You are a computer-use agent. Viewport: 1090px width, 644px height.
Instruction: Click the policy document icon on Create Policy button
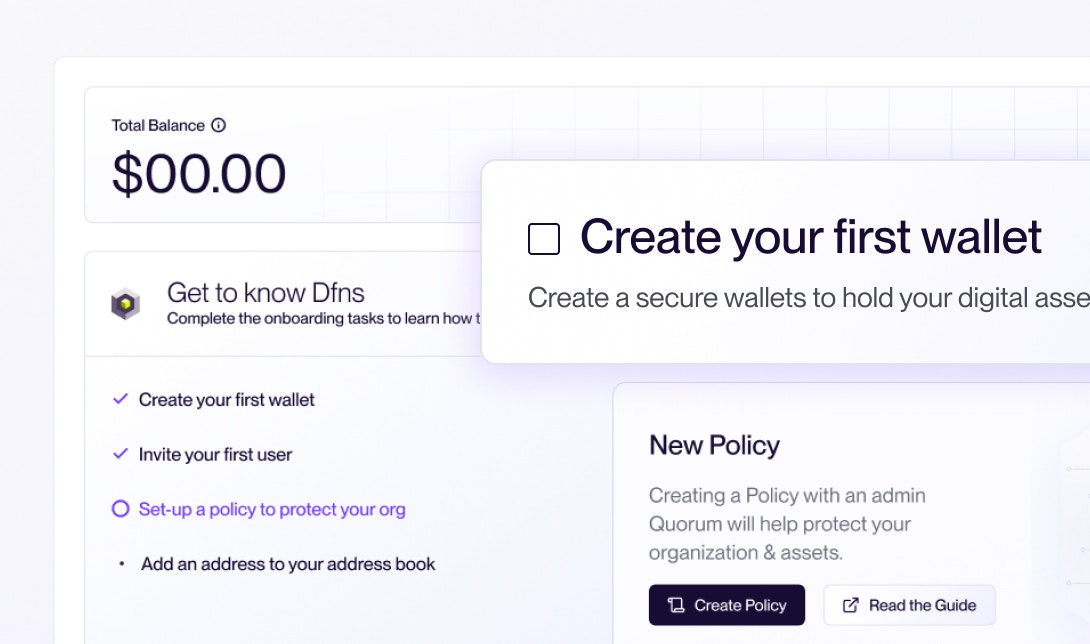(x=678, y=605)
